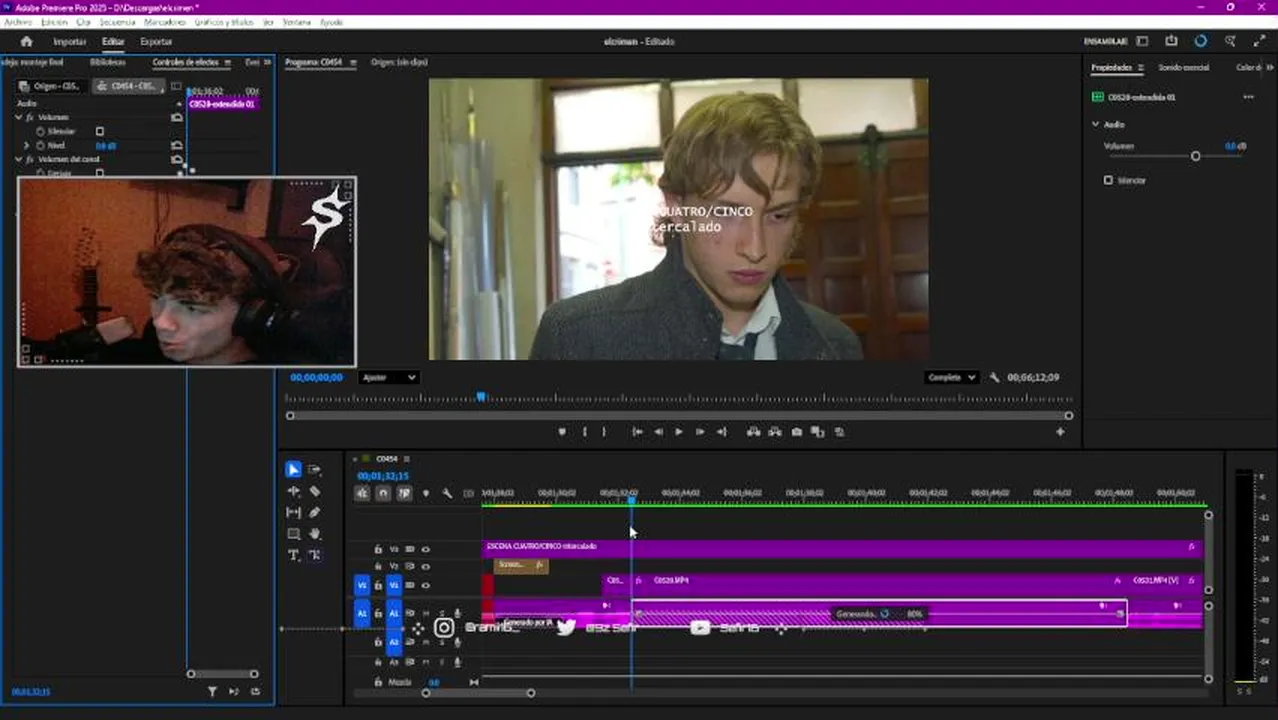Toggle A1 source patching button
Image resolution: width=1278 pixels, height=720 pixels.
pyautogui.click(x=362, y=613)
